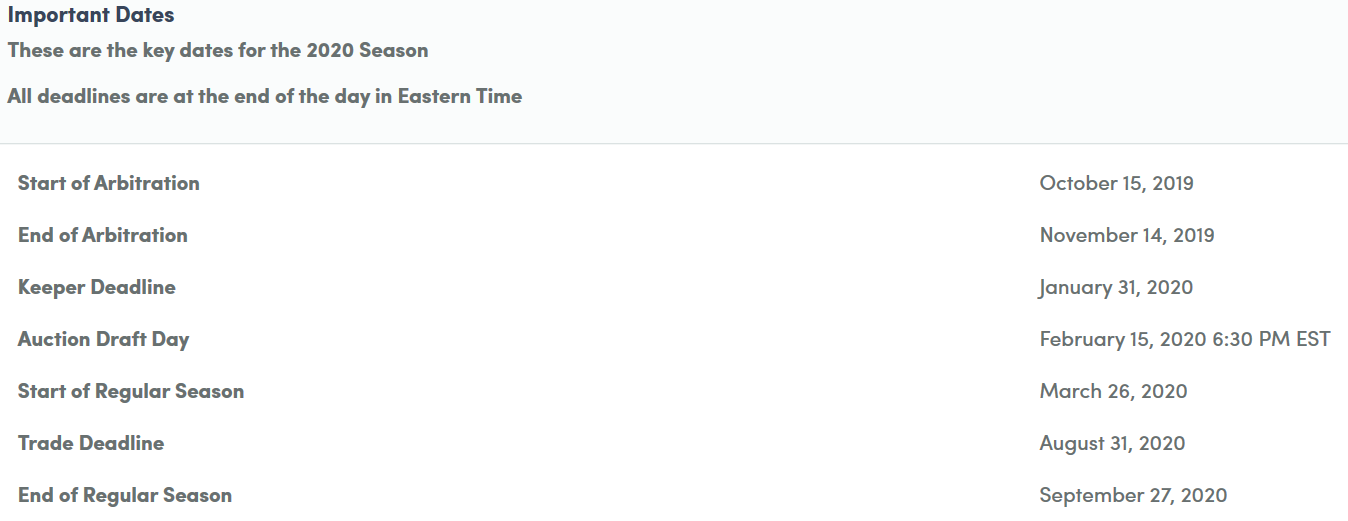Click February 15, 2020 6:30 PM EST
The image size is (1348, 521).
(1185, 339)
